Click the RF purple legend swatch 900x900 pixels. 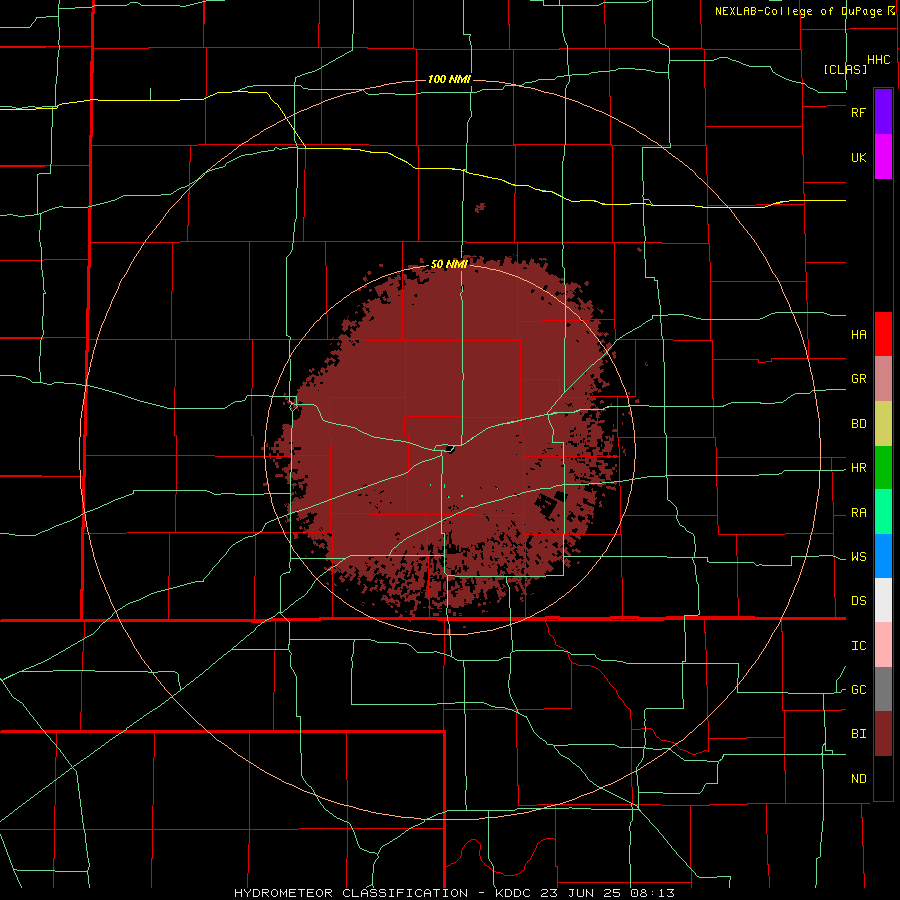pyautogui.click(x=883, y=112)
